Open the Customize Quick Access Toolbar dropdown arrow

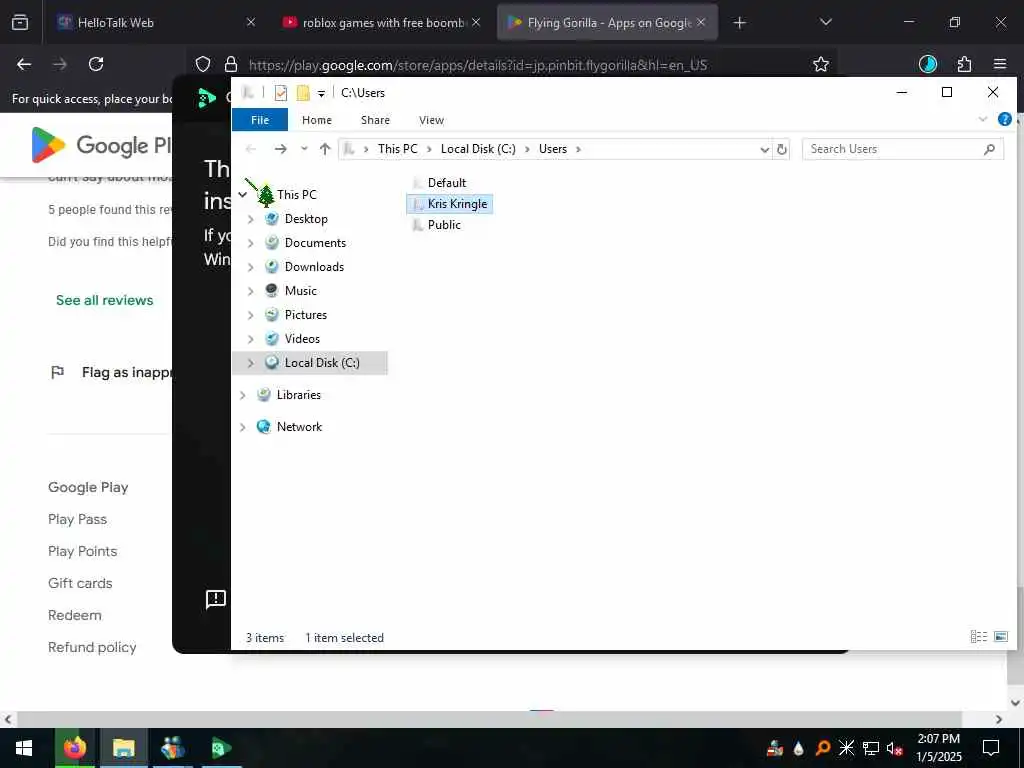click(321, 94)
